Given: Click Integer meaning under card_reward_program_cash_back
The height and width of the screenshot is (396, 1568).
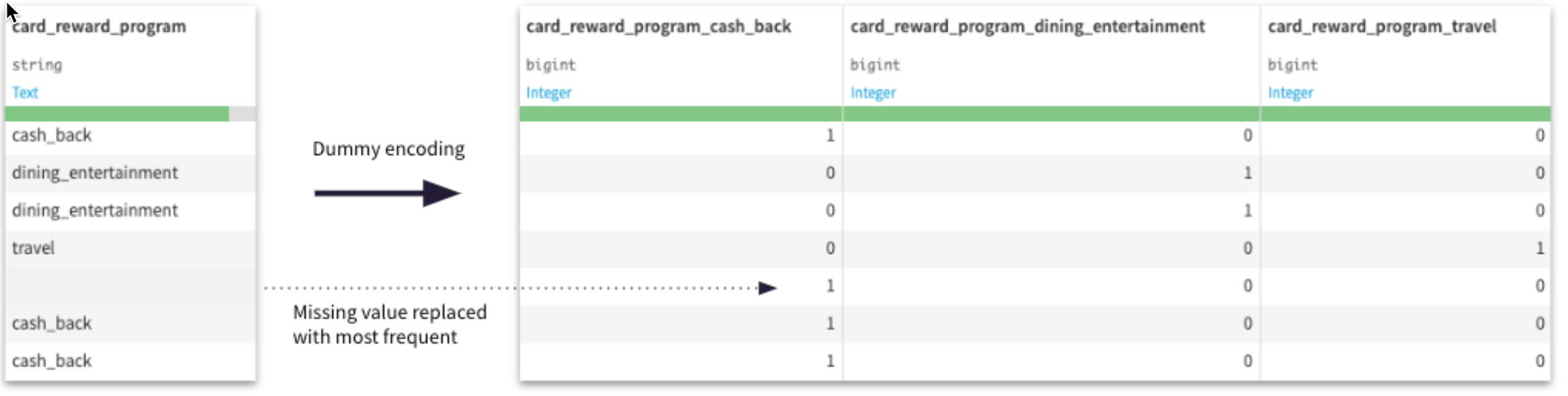Looking at the screenshot, I should click(x=548, y=93).
